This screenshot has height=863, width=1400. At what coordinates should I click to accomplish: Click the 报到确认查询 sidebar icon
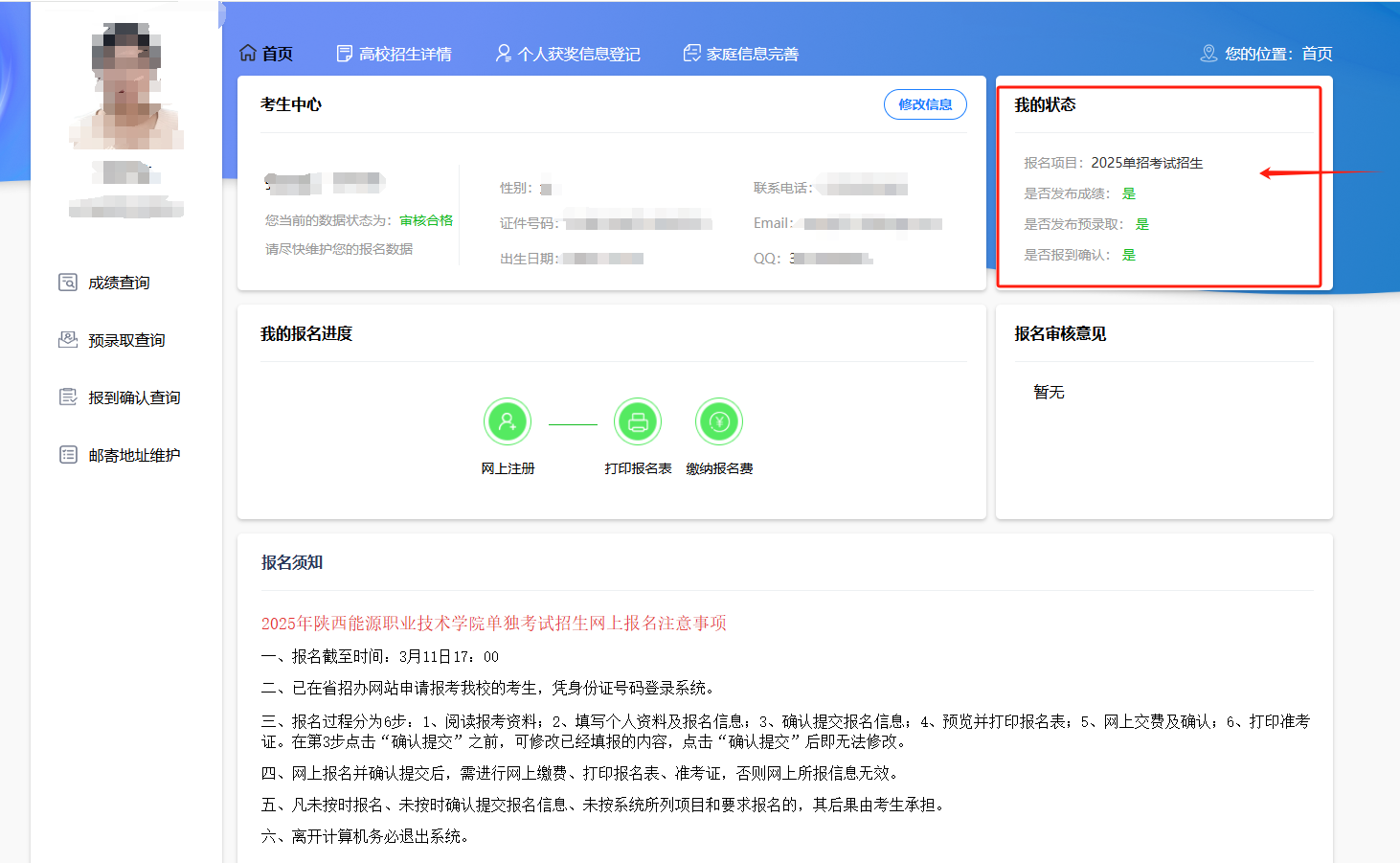[x=68, y=397]
